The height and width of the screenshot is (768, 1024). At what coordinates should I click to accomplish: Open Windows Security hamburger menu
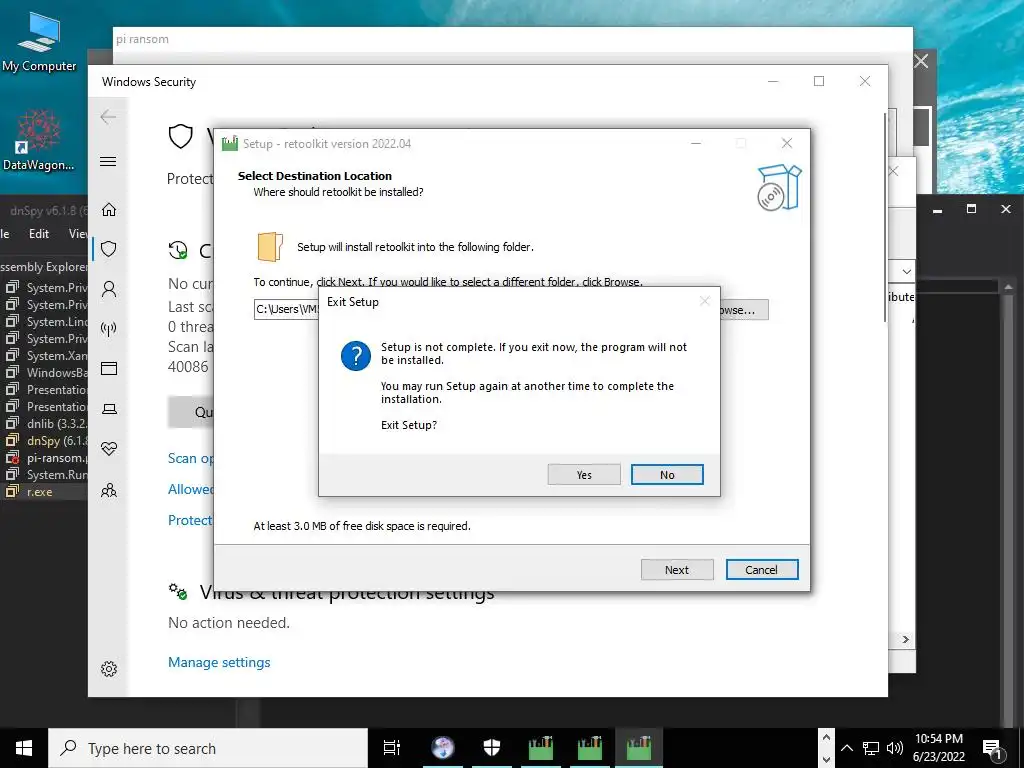click(108, 161)
